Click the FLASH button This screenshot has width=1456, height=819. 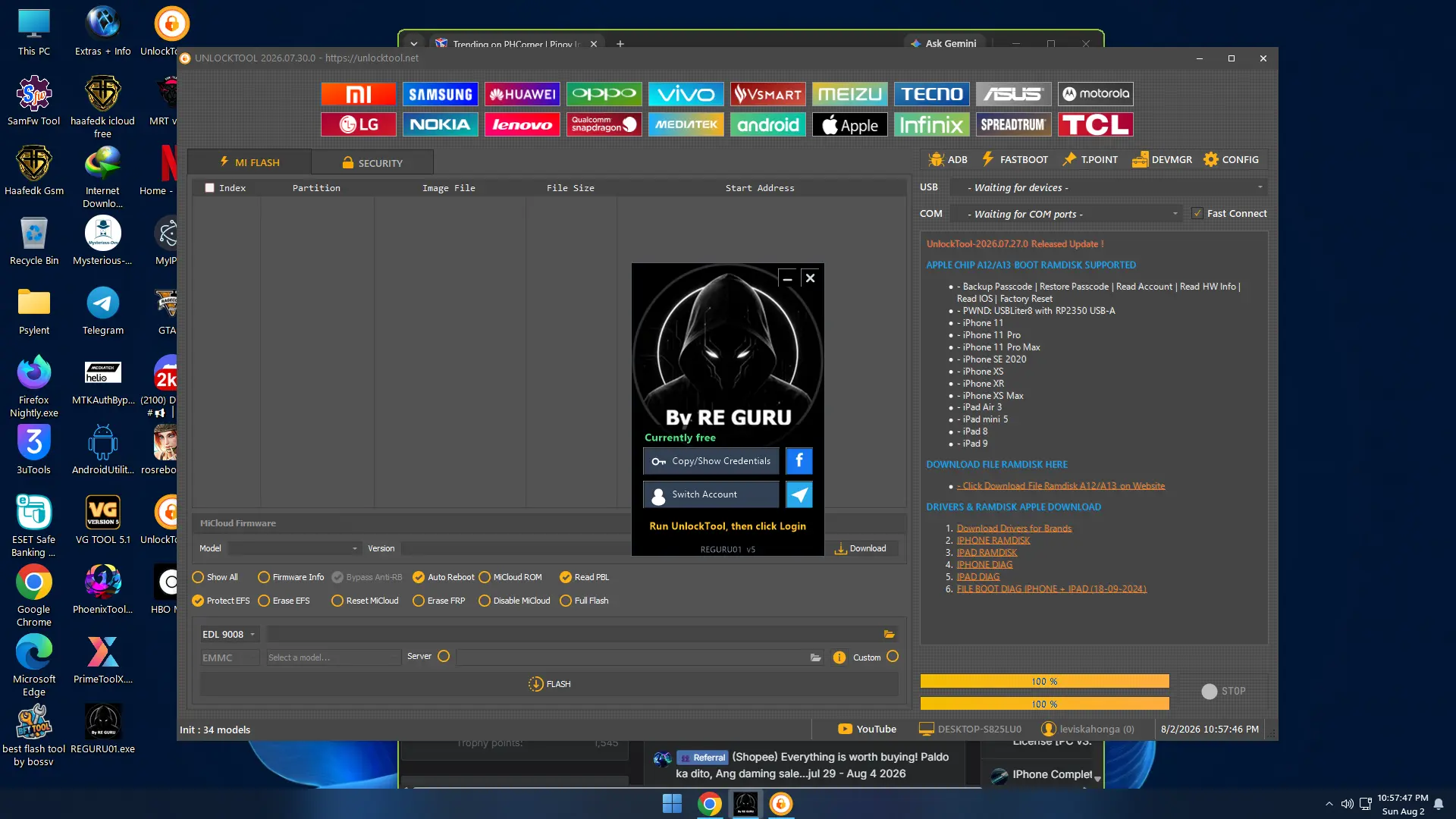pos(550,684)
